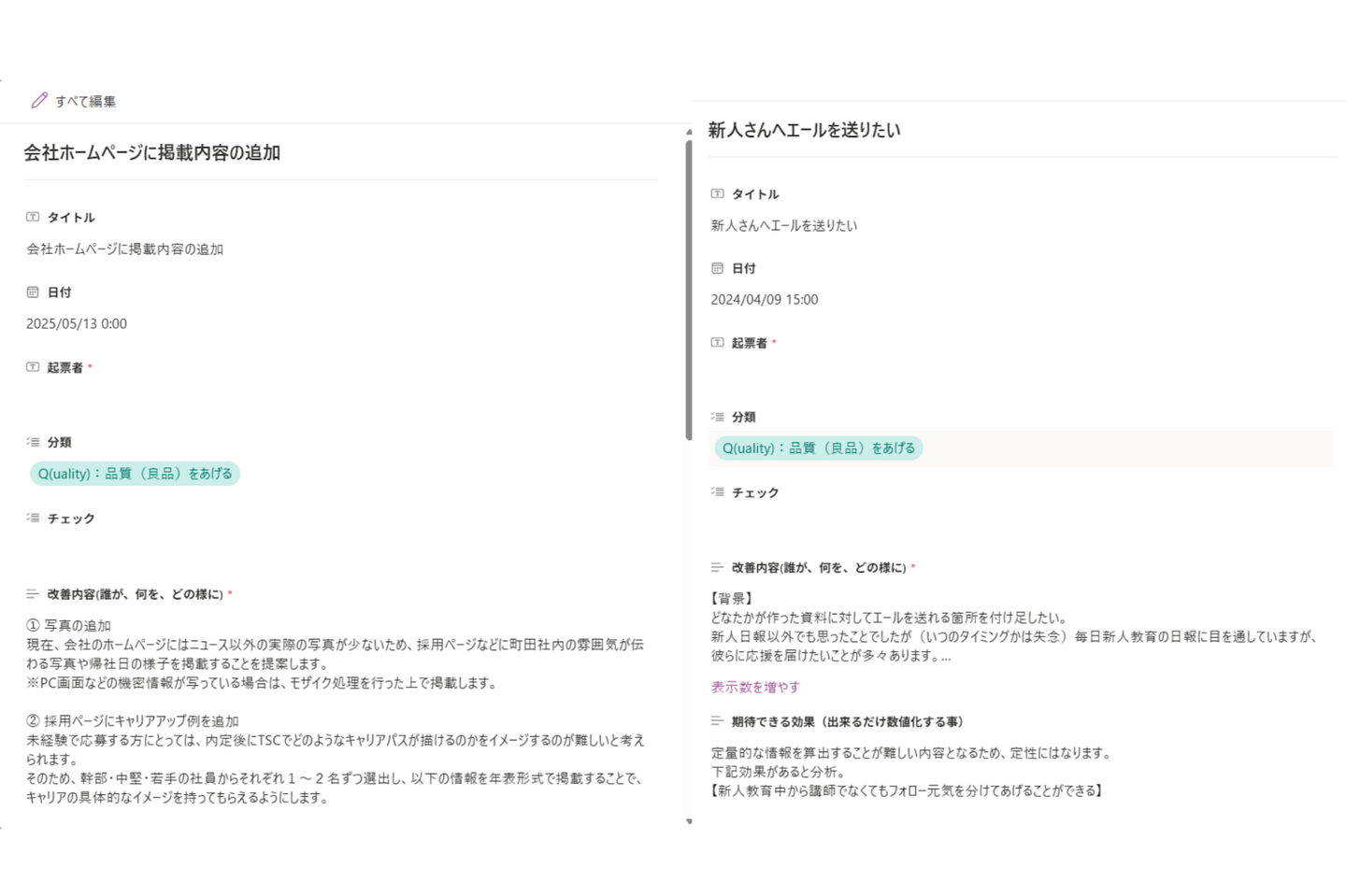This screenshot has height=896, width=1346.
Task: Click the left panel scroll-down arrow
Action: pos(689,821)
